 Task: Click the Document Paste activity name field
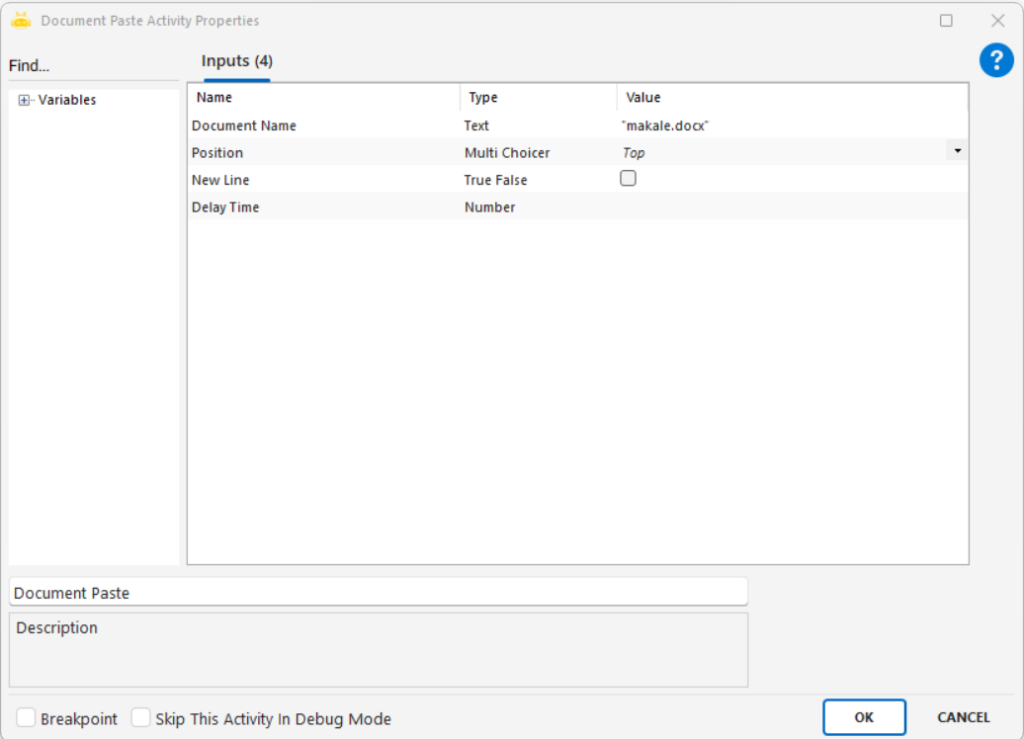378,592
